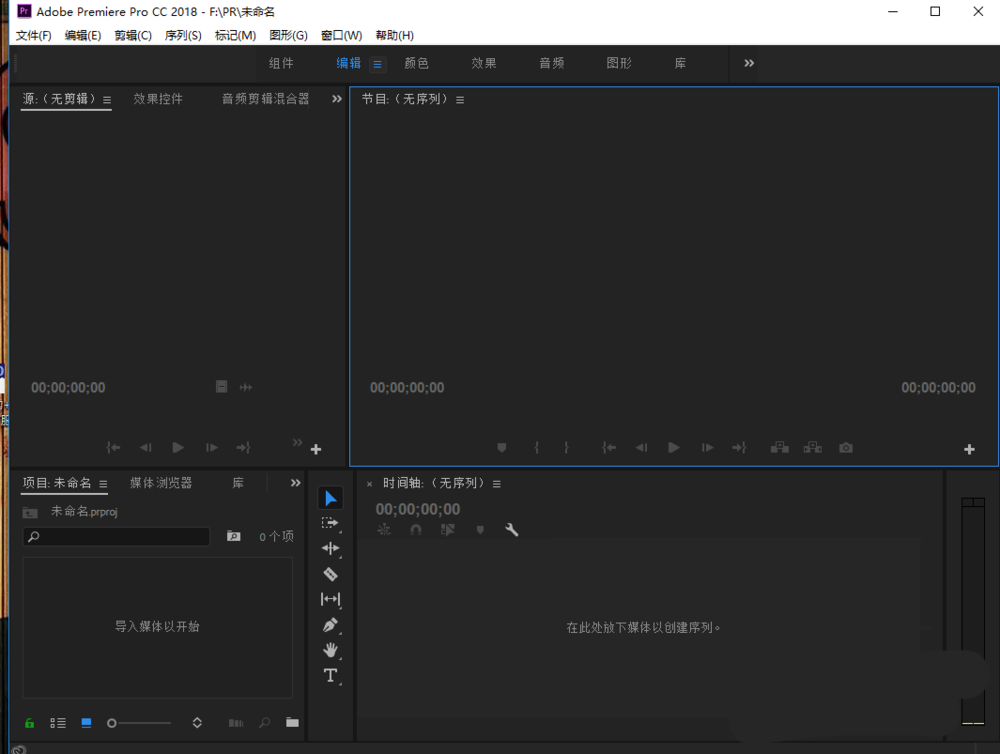The width and height of the screenshot is (1000, 754).
Task: Select the Pen tool
Action: point(330,625)
